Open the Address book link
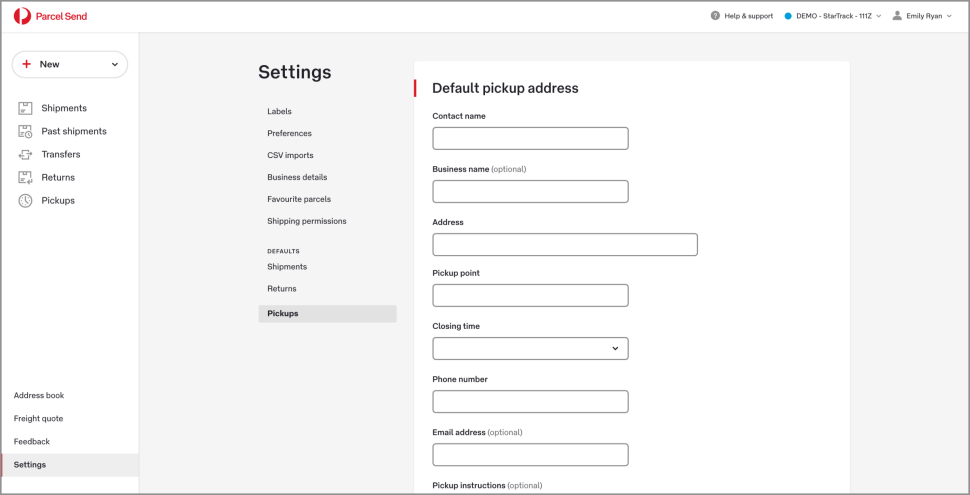The height and width of the screenshot is (495, 970). (39, 395)
